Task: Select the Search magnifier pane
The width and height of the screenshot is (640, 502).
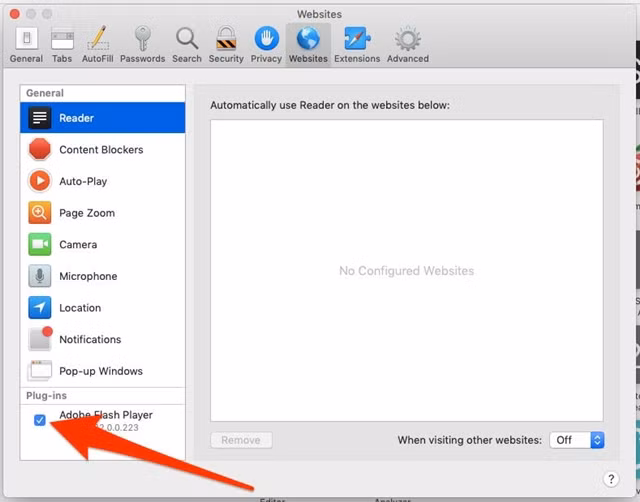Action: [x=186, y=44]
